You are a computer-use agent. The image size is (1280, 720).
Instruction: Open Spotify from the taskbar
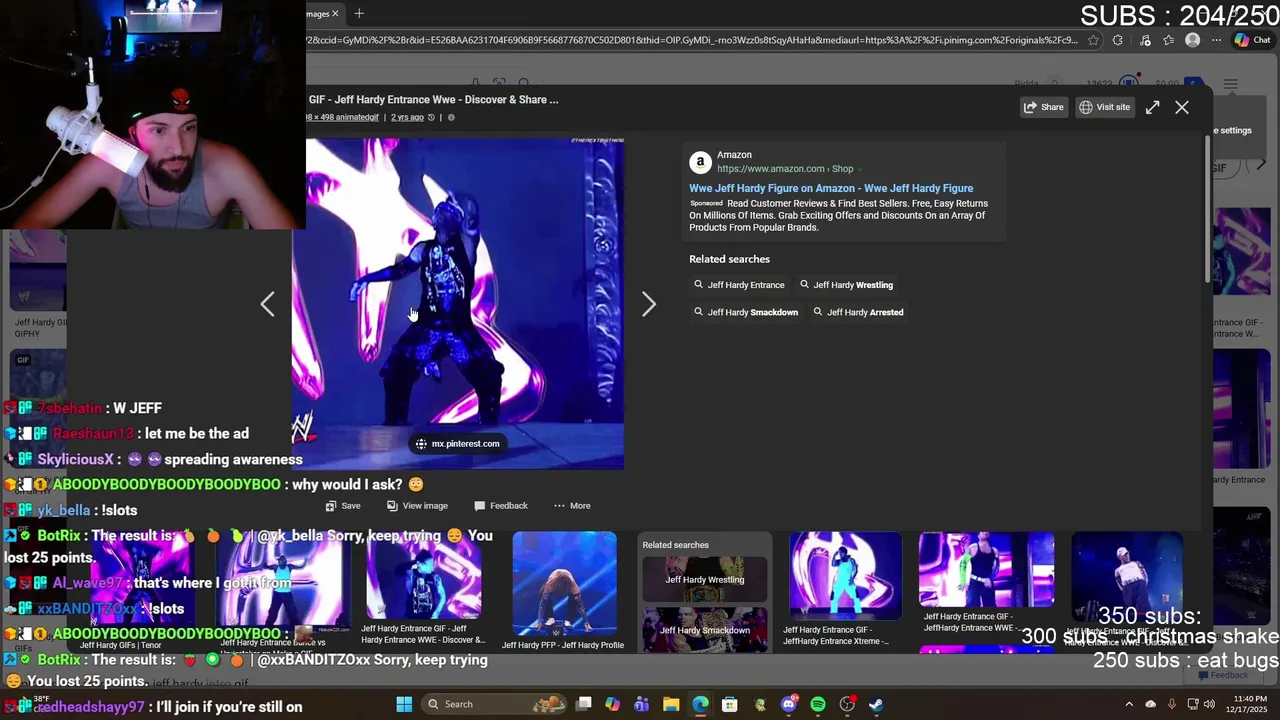coord(818,704)
